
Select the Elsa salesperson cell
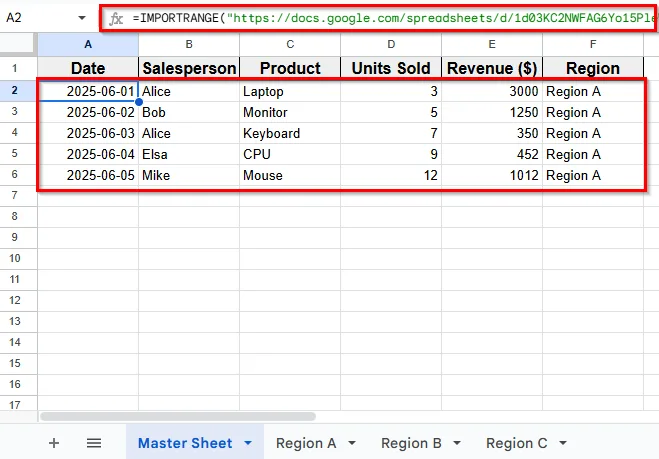pos(189,154)
